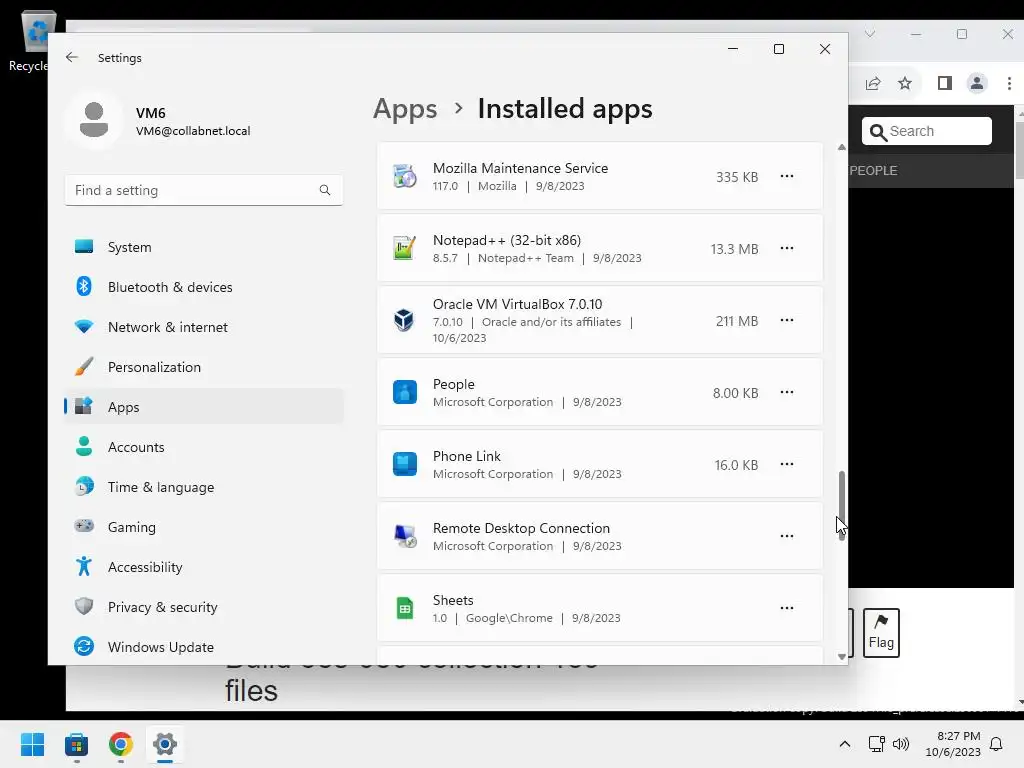Open the Chrome tab search chevron
This screenshot has width=1024, height=768.
coord(870,34)
